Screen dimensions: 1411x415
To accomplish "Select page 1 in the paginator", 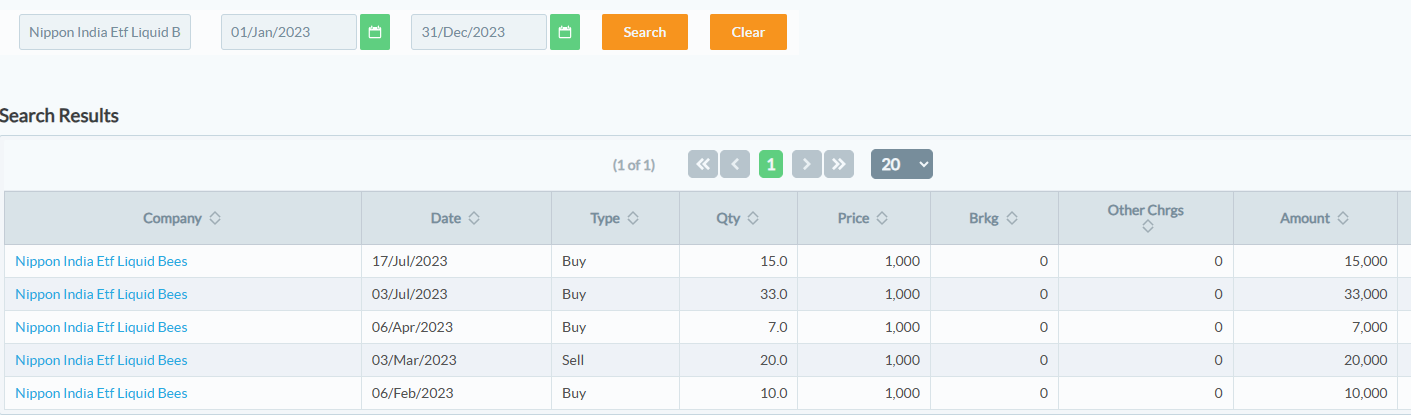I will pos(771,164).
